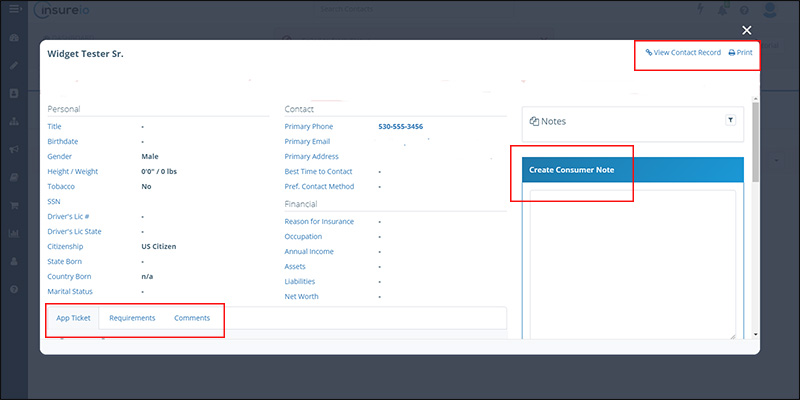Image resolution: width=800 pixels, height=400 pixels.
Task: Select the pencil icon in the sidebar
Action: tap(14, 65)
